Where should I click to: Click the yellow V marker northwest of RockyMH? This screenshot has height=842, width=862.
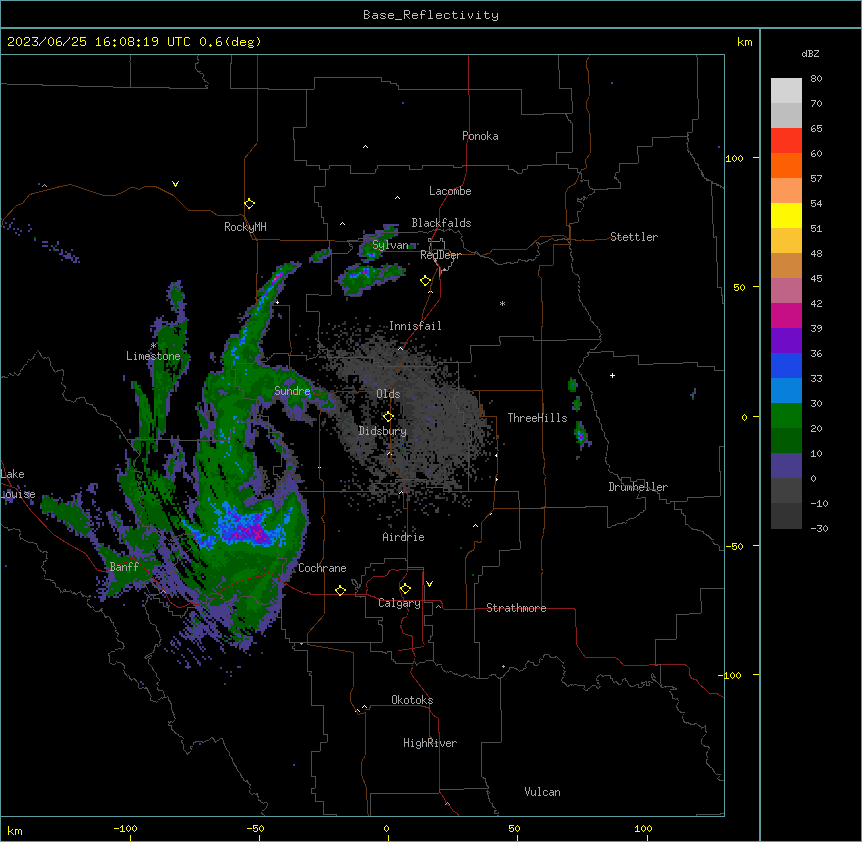click(175, 184)
